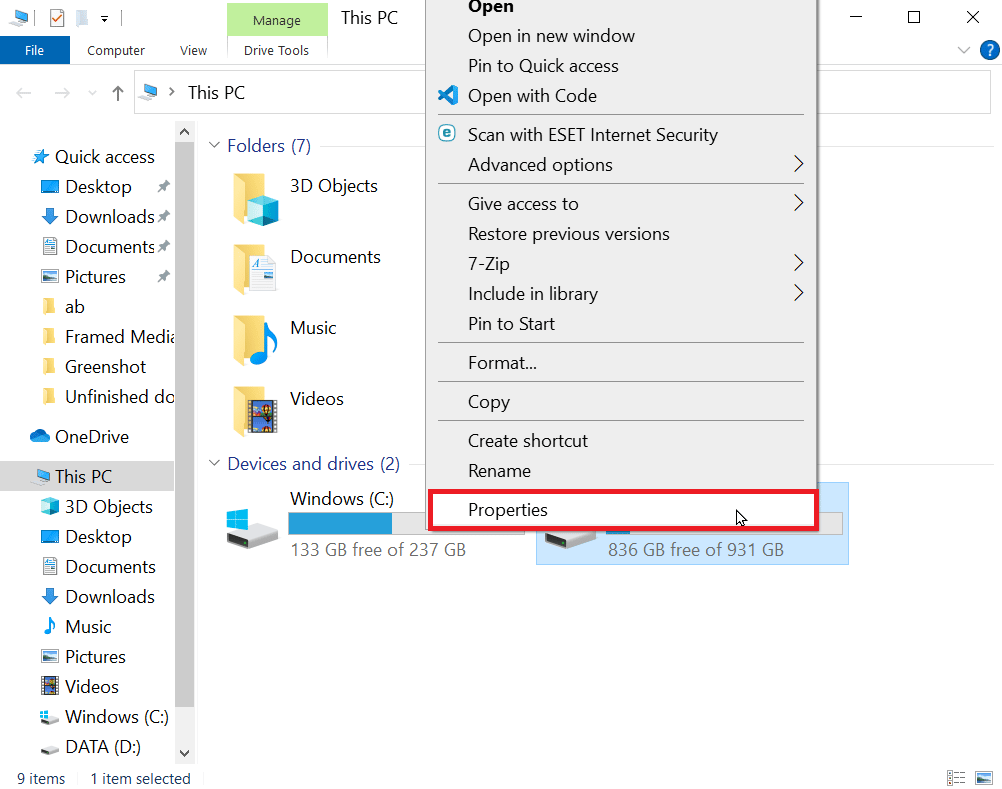Click the Windows (C:) capacity bar

tap(357, 524)
